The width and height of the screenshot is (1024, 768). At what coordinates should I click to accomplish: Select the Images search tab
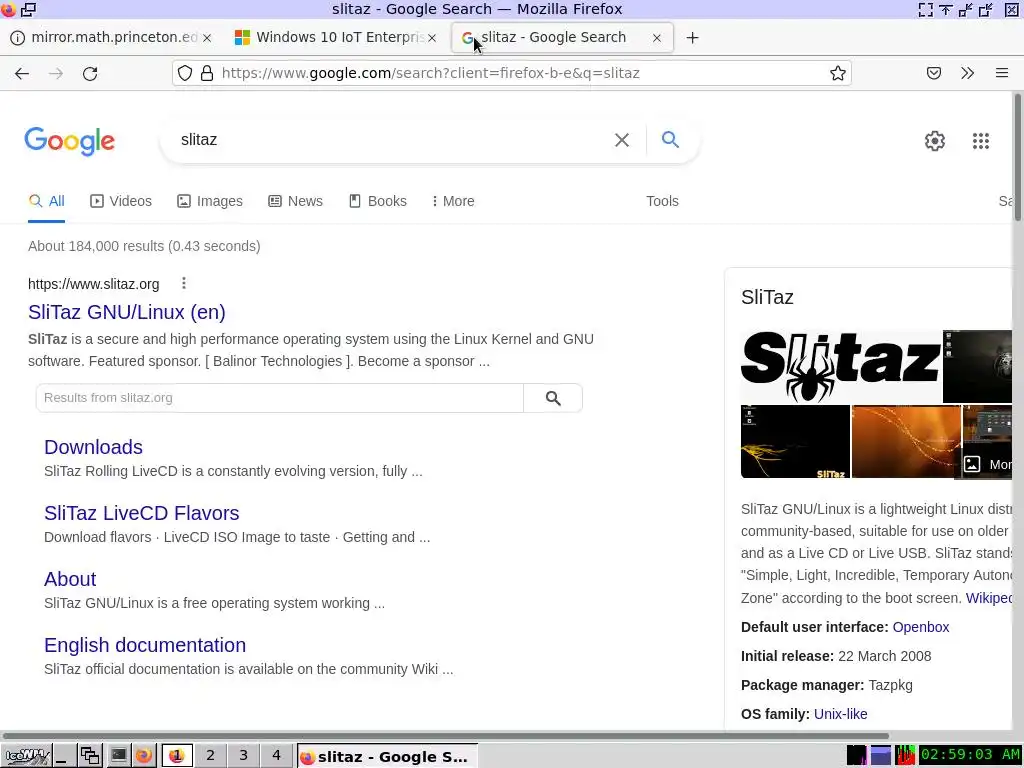[210, 201]
